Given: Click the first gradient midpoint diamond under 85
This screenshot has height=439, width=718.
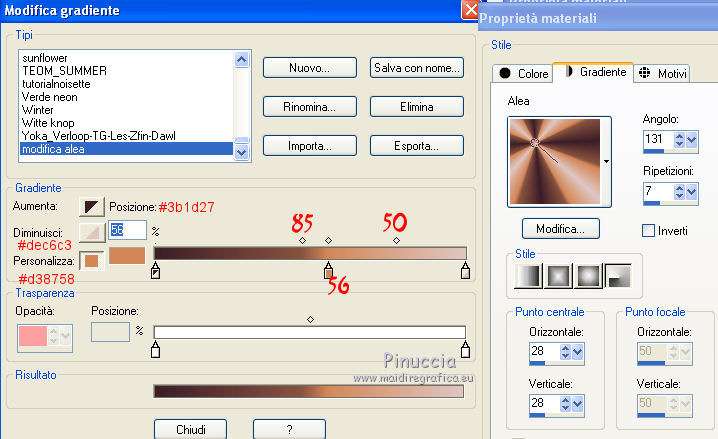Looking at the screenshot, I should point(302,240).
